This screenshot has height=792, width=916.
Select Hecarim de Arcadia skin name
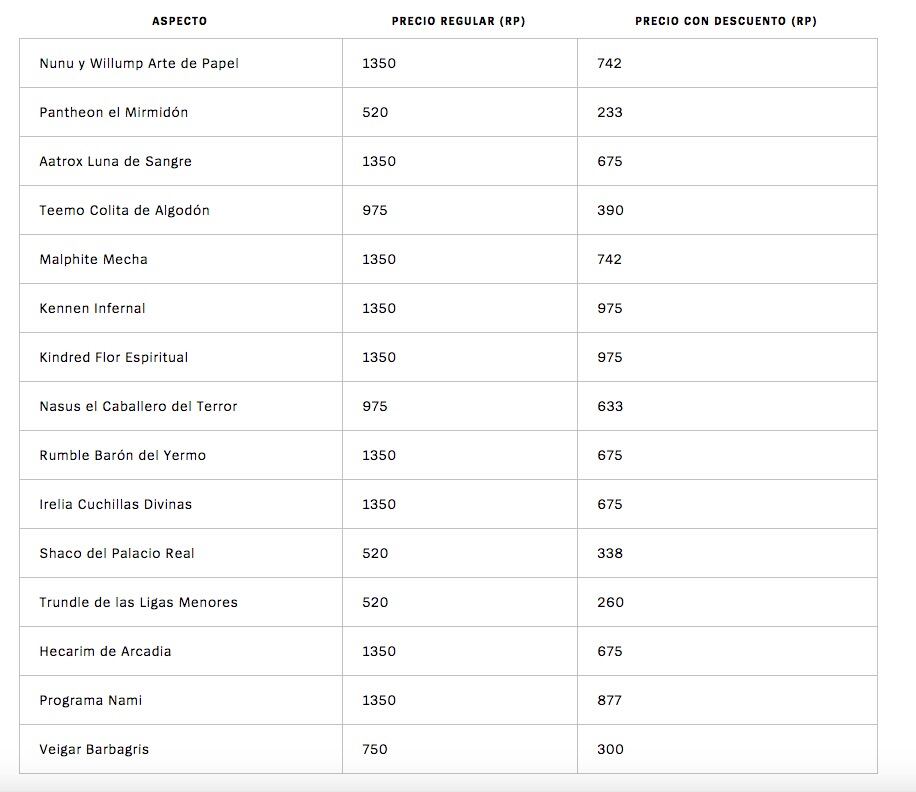[x=106, y=651]
